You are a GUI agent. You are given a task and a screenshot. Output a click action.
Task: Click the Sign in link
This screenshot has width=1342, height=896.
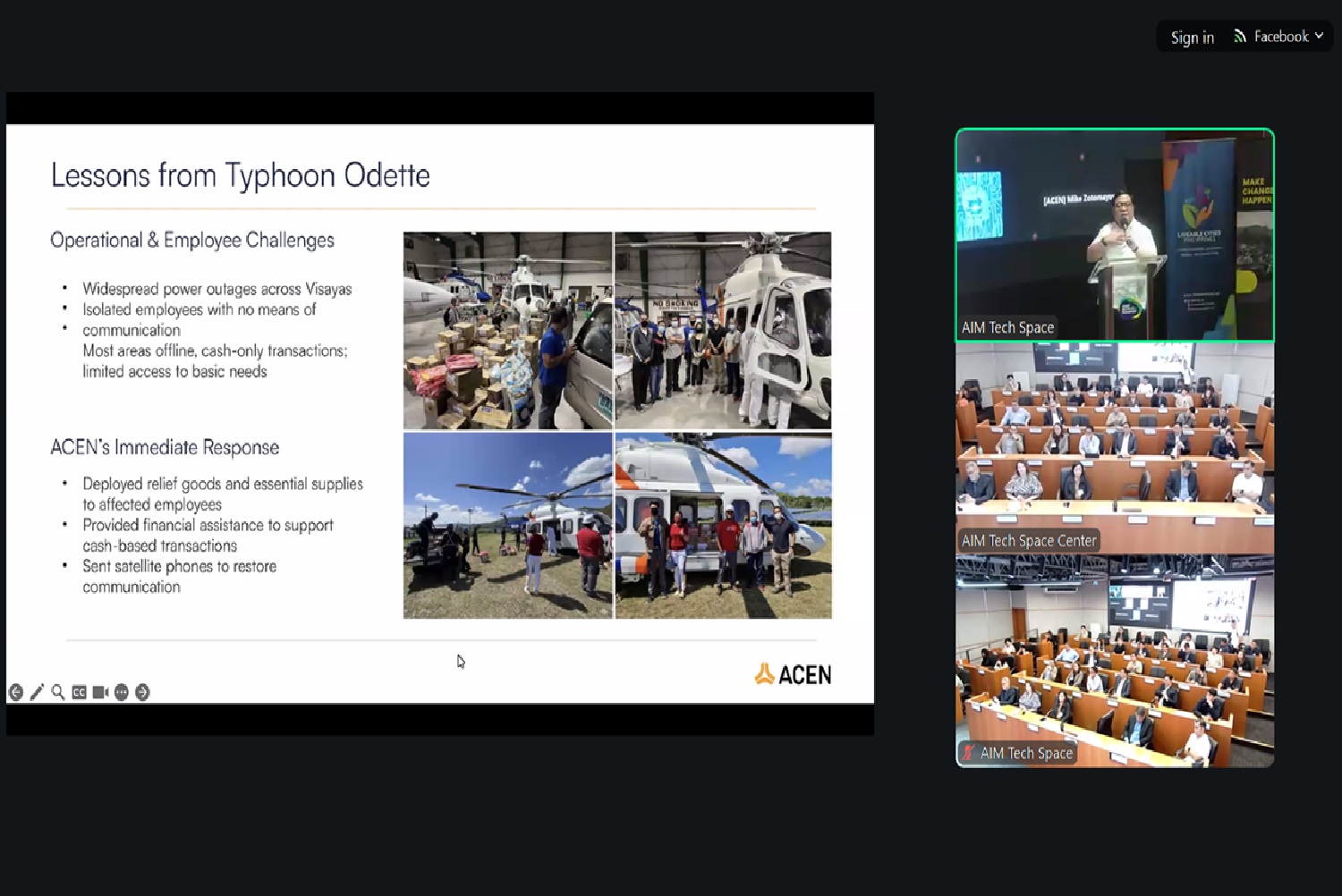click(1192, 37)
